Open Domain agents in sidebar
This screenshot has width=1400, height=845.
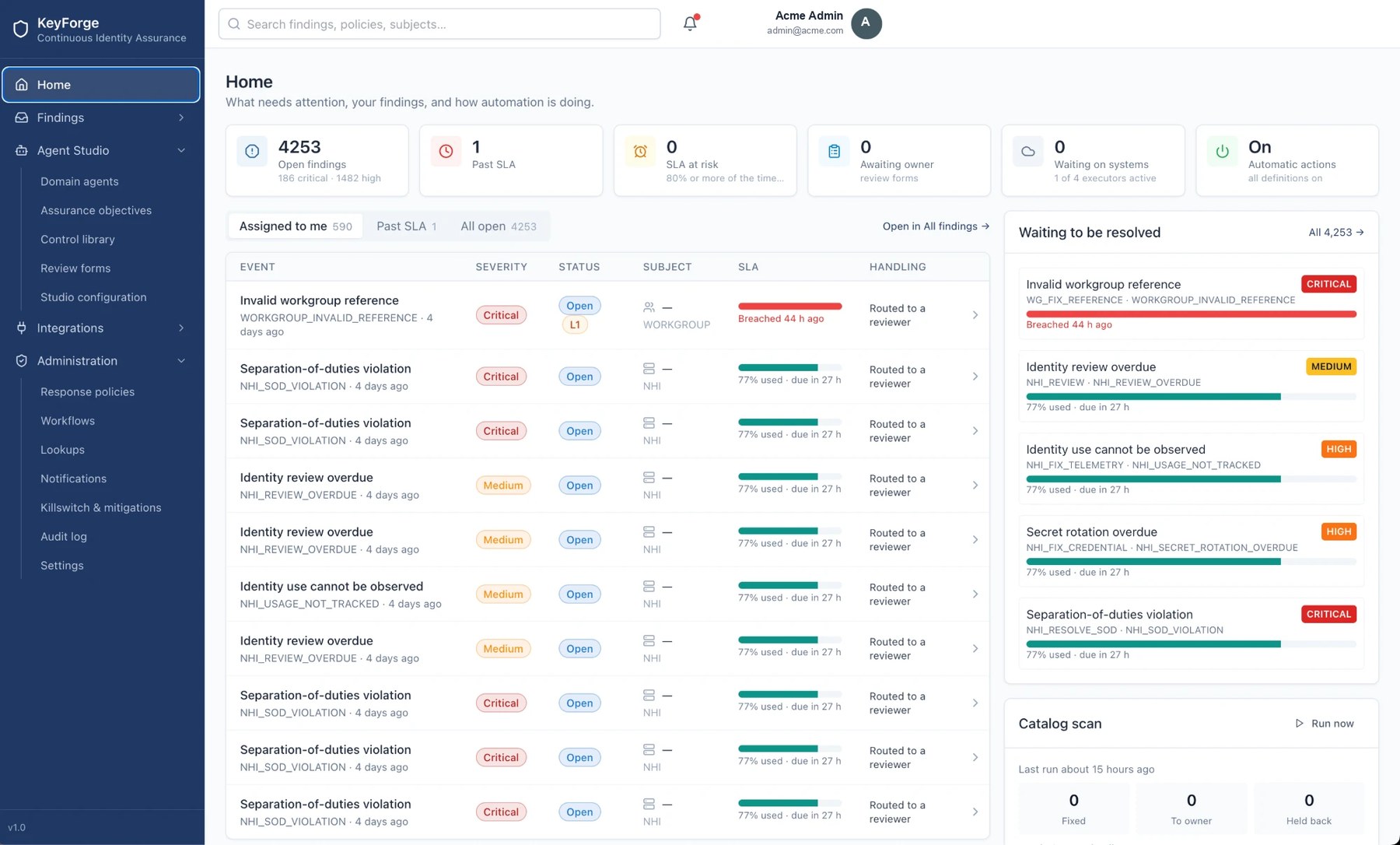[79, 181]
